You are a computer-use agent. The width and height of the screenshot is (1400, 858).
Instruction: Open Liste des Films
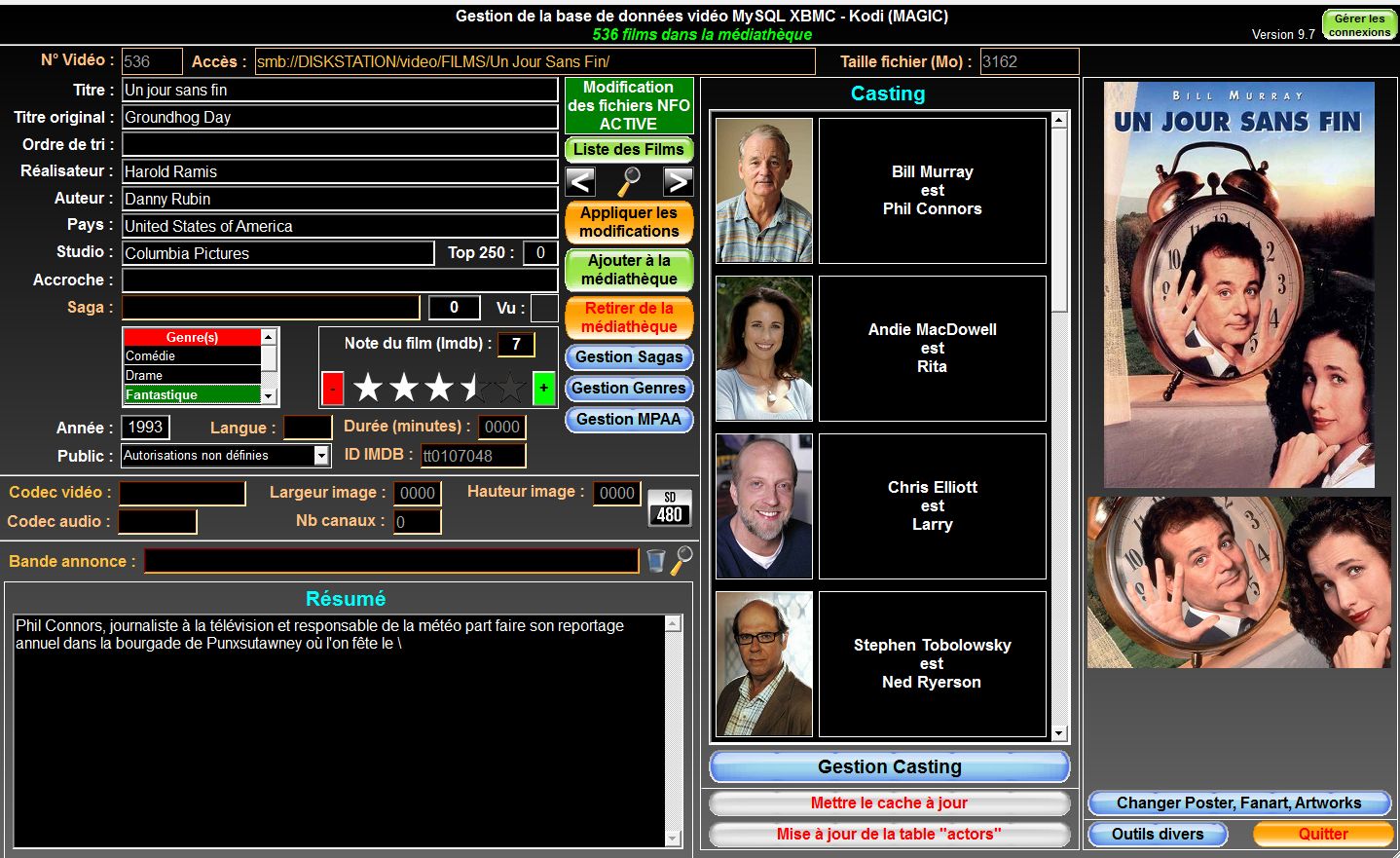tap(629, 149)
